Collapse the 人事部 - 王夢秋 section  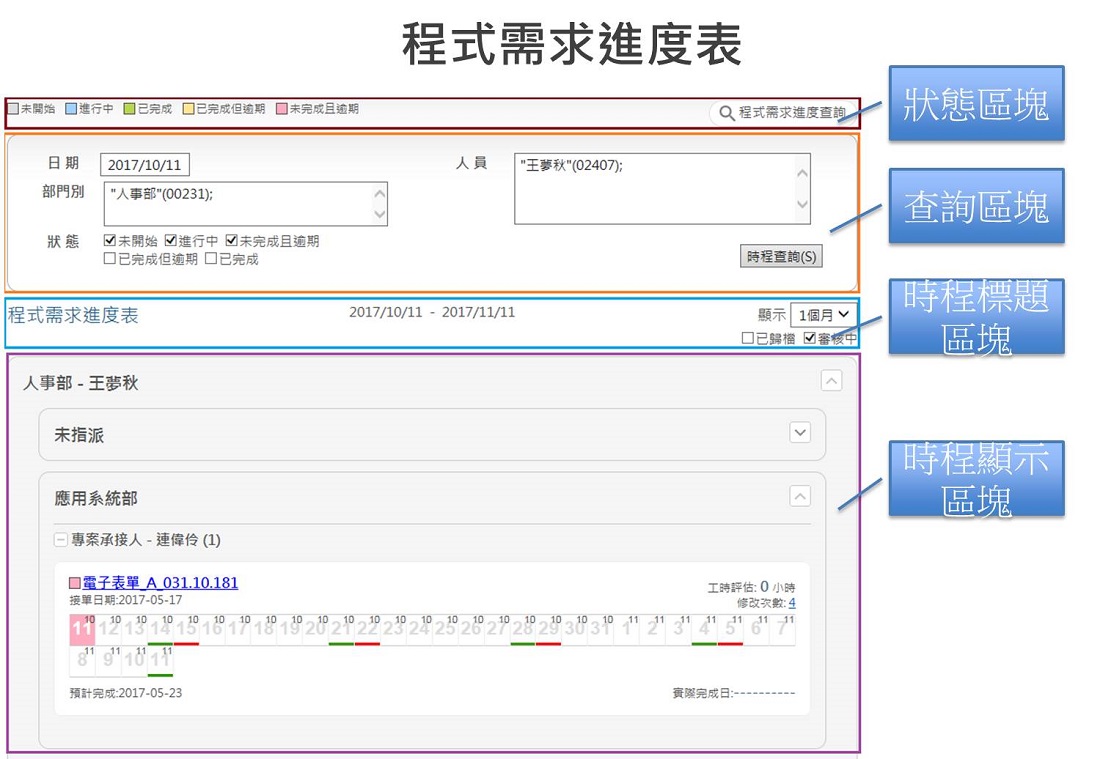(831, 381)
